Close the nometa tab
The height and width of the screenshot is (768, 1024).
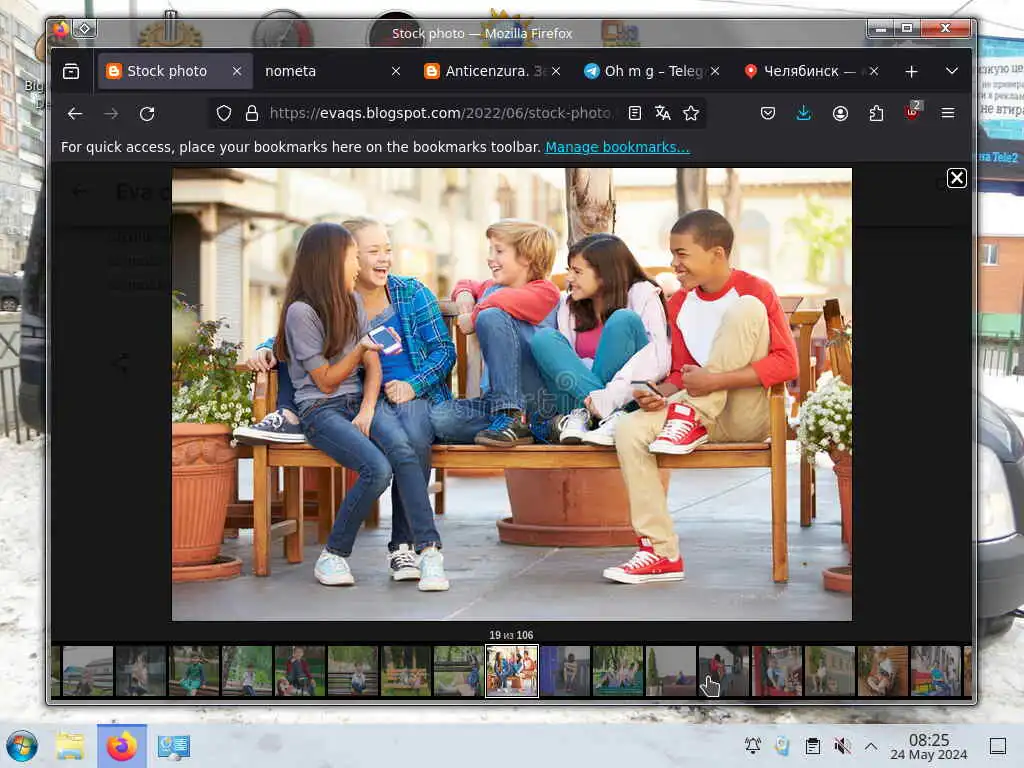[x=396, y=71]
